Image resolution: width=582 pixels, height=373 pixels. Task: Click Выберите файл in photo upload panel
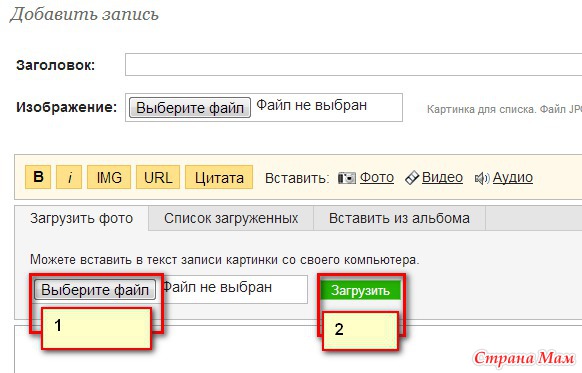pos(95,289)
